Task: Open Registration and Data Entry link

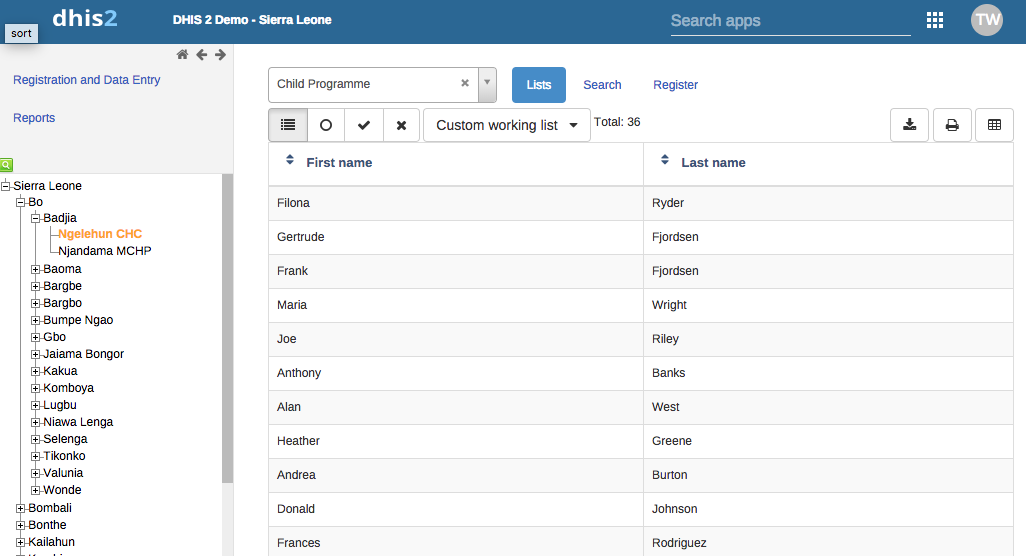Action: click(x=86, y=80)
